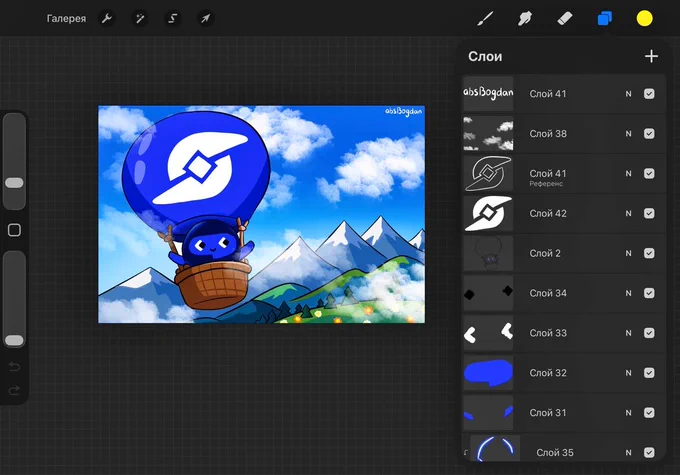Click the Слои panel title
This screenshot has height=475, width=680.
[485, 56]
